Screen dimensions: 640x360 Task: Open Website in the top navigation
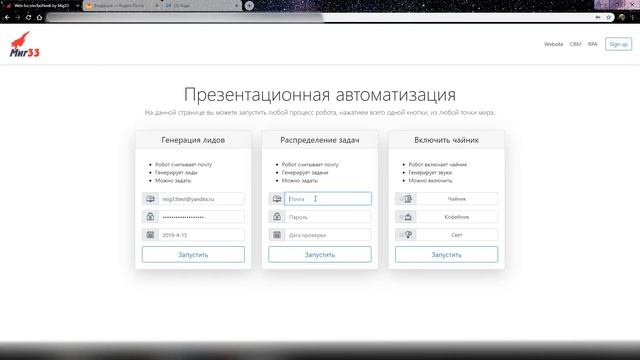[x=553, y=44]
